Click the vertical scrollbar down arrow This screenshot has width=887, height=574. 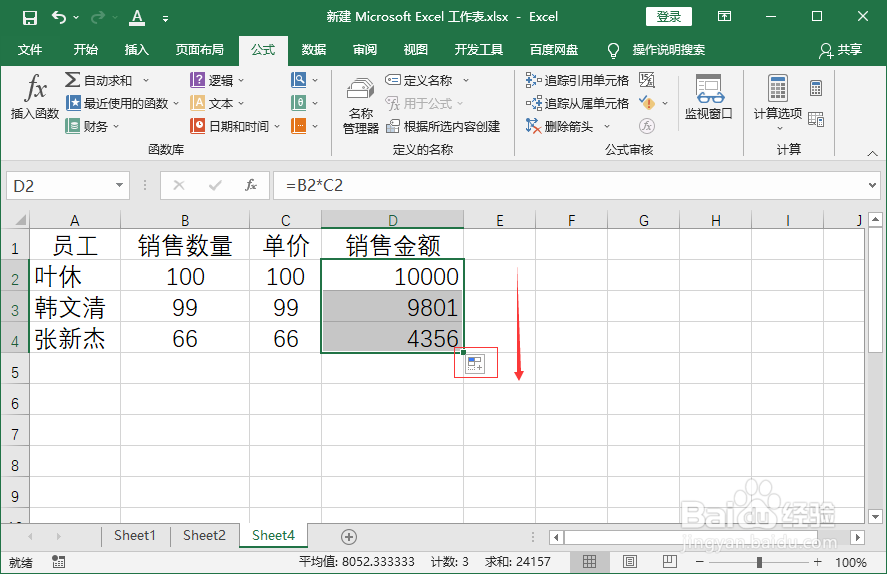(x=875, y=516)
